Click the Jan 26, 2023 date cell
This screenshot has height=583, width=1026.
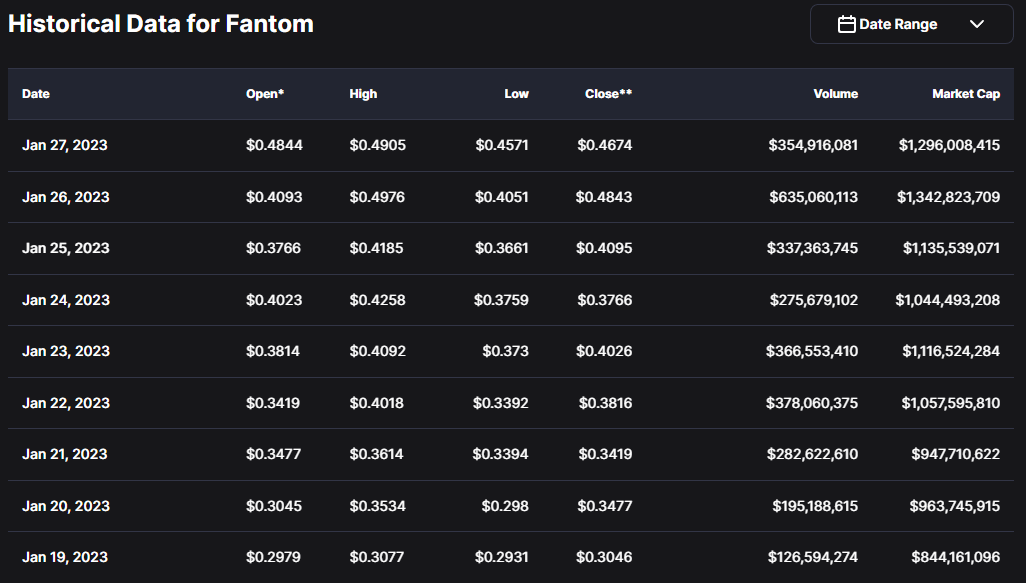point(65,197)
